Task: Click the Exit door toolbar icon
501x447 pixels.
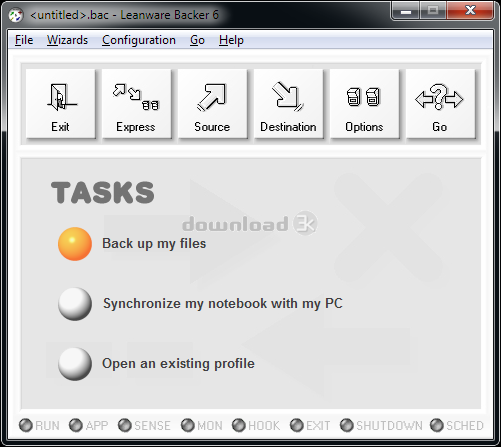Action: (x=60, y=104)
